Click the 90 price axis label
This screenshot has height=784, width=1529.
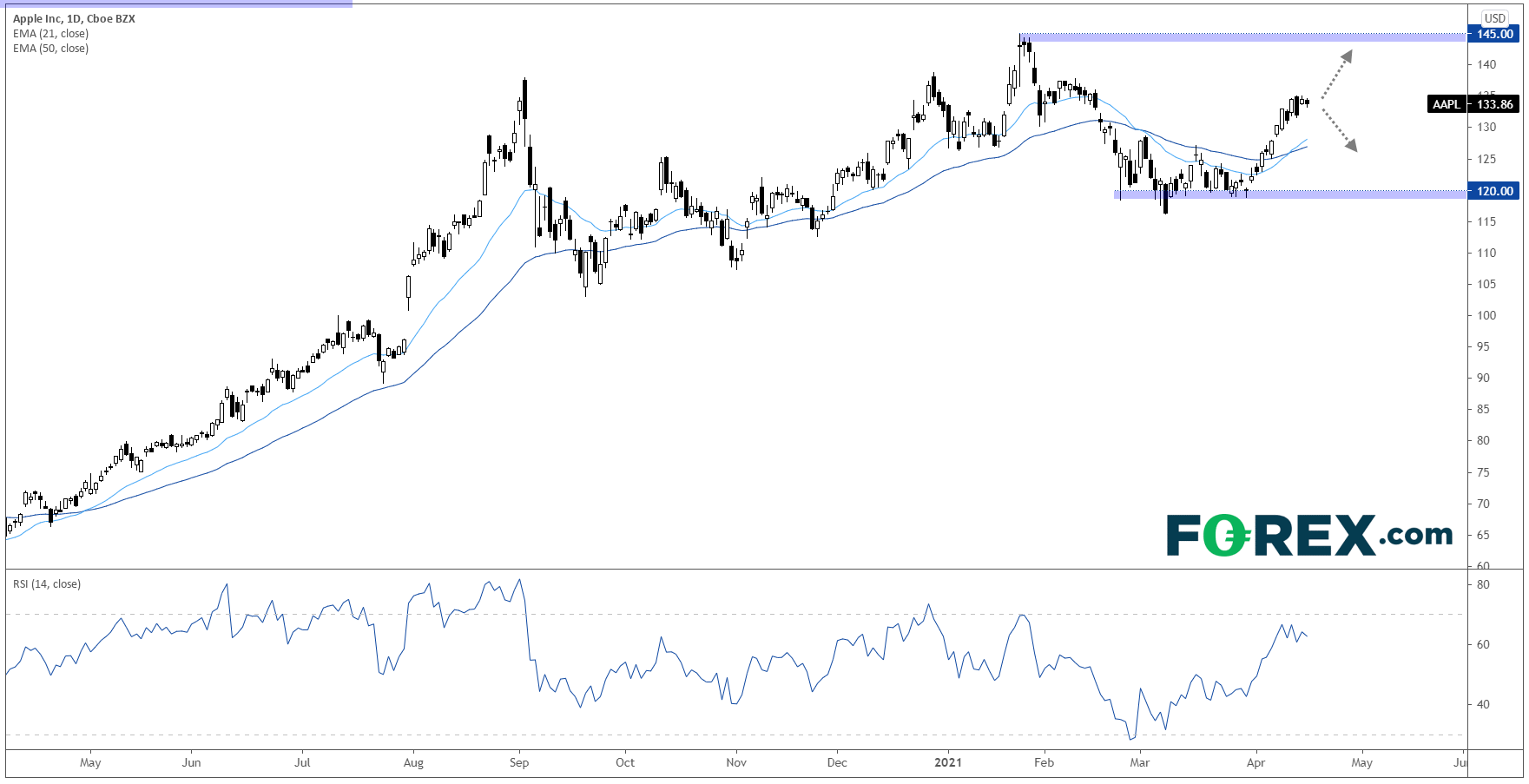click(x=1484, y=378)
